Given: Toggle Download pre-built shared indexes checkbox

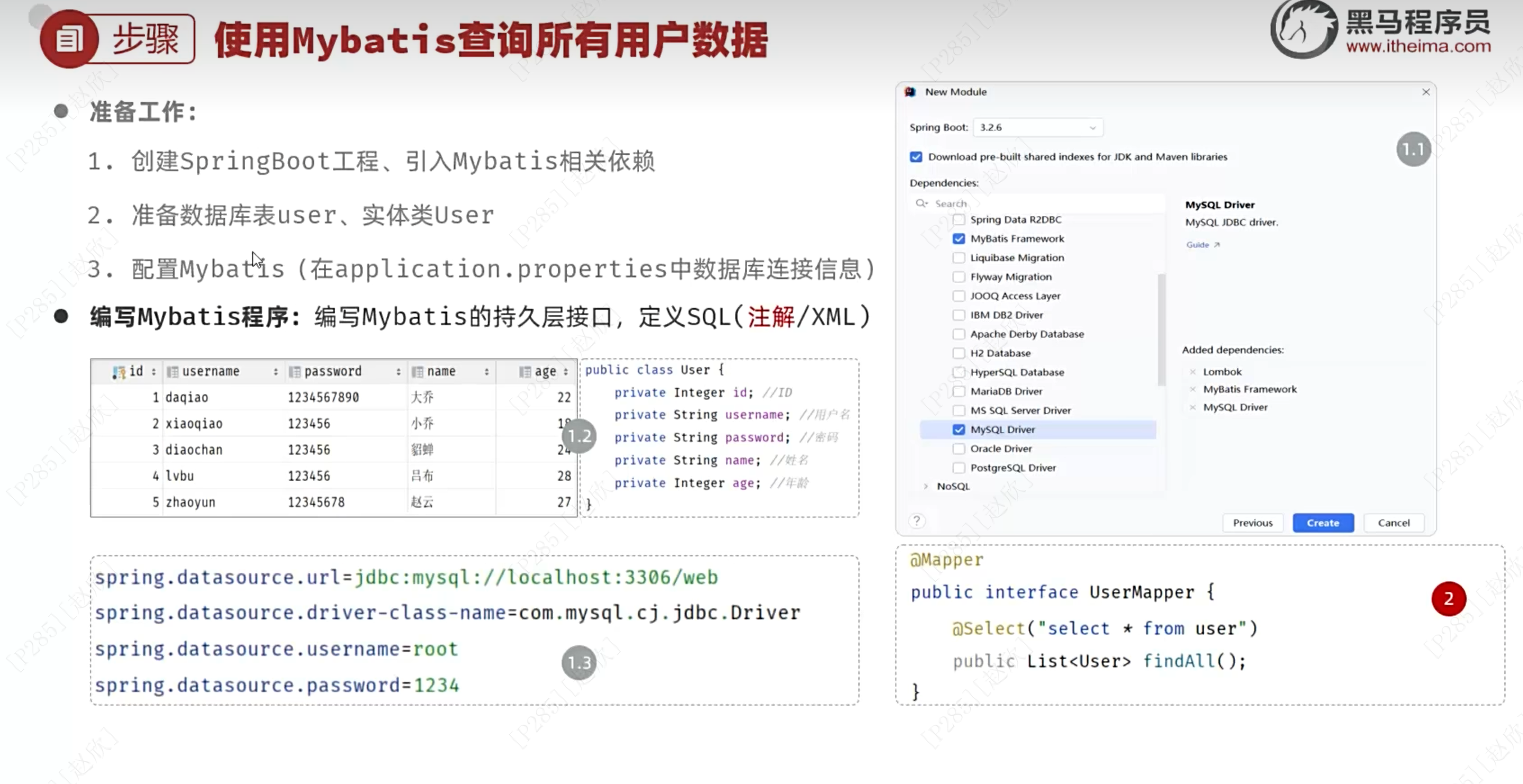Looking at the screenshot, I should [x=916, y=157].
